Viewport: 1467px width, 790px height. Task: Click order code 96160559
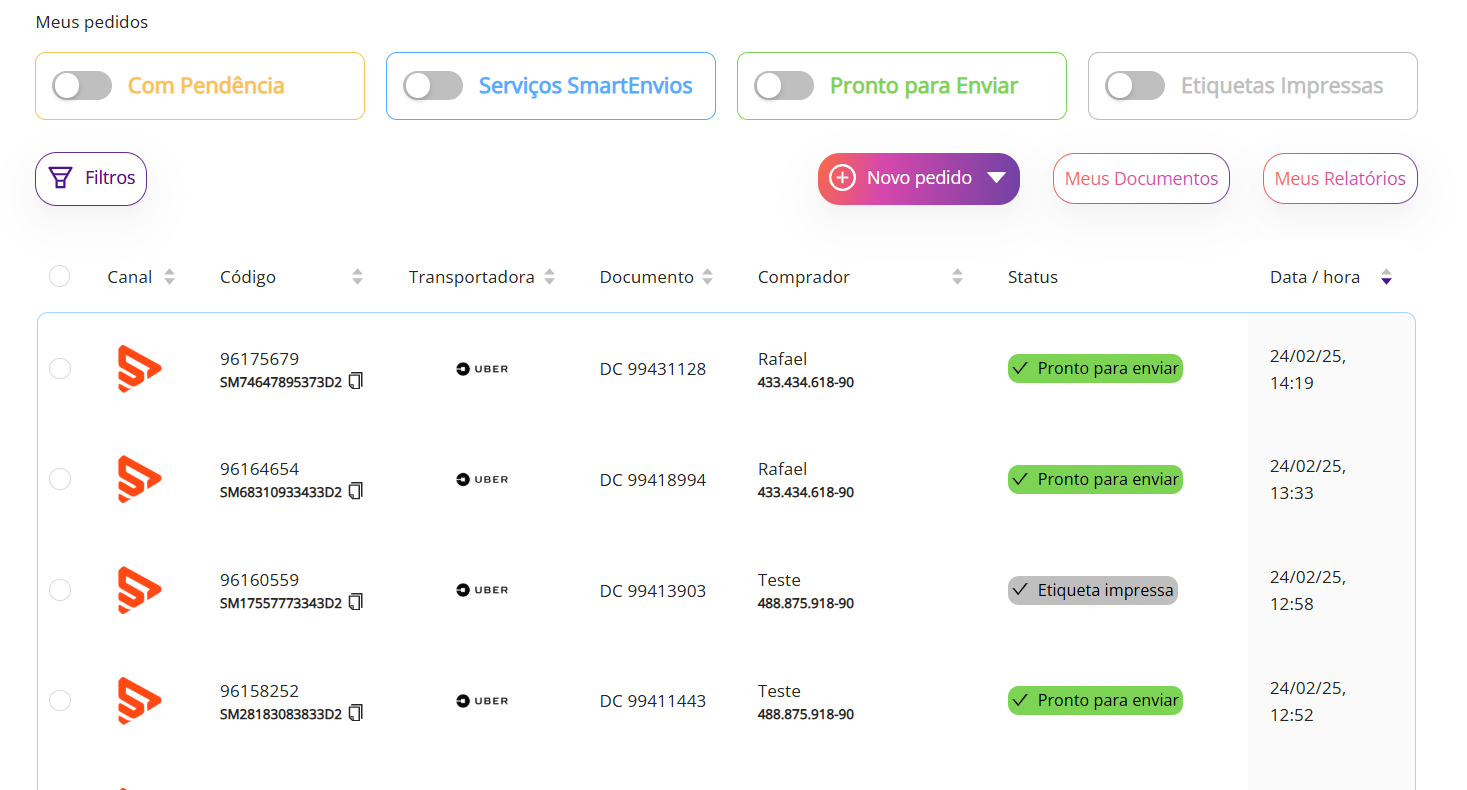point(259,580)
